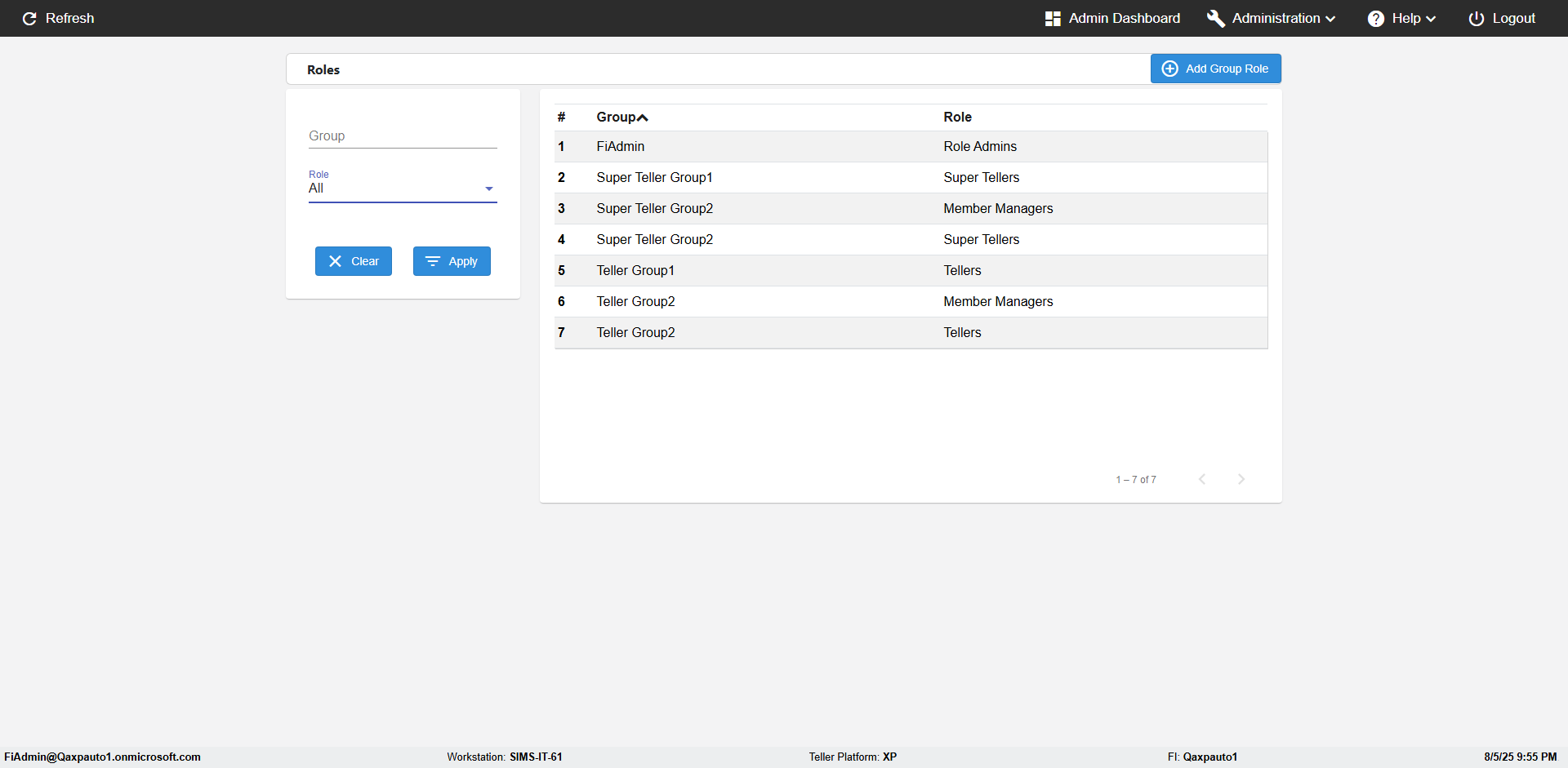Click the FI Qaxpauto1 status text

click(x=1202, y=757)
